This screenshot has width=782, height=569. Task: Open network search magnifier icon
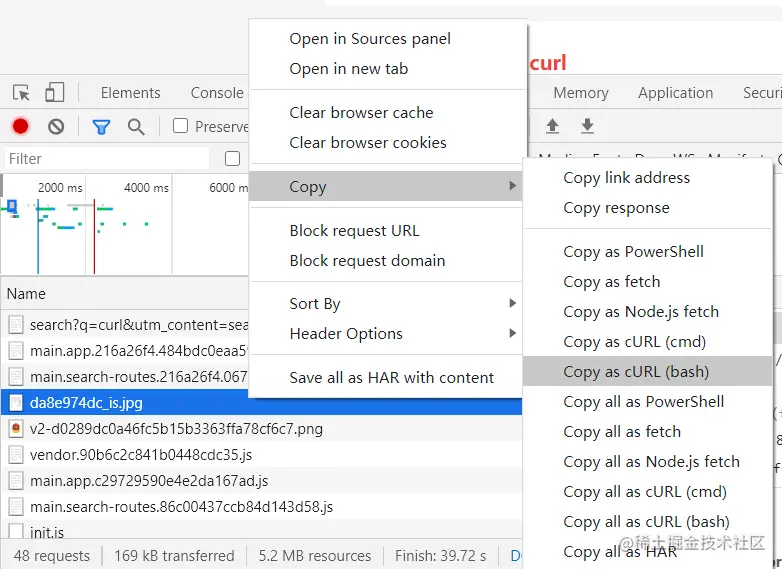[136, 127]
